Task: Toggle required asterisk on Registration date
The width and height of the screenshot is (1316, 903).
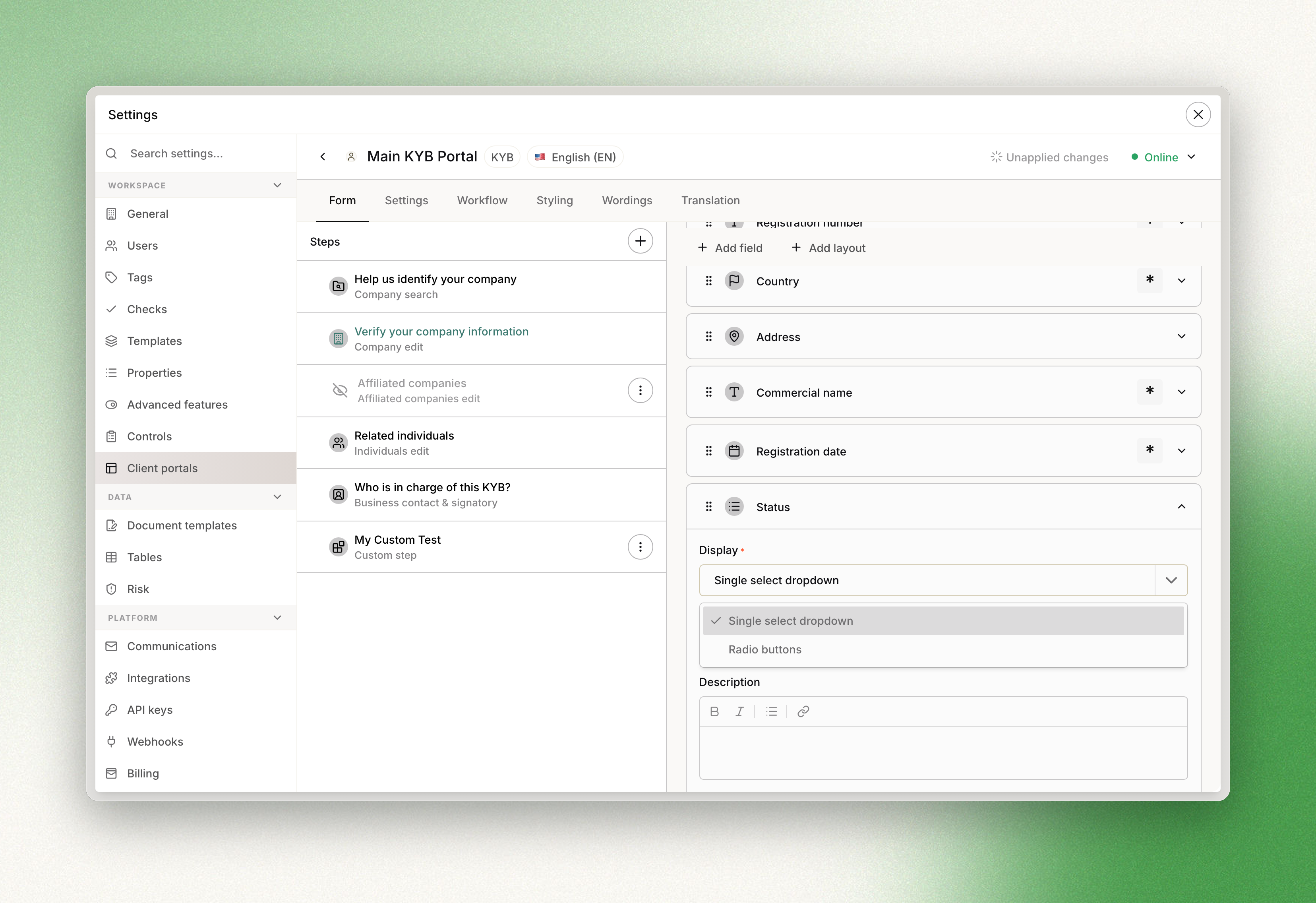Action: pyautogui.click(x=1150, y=450)
